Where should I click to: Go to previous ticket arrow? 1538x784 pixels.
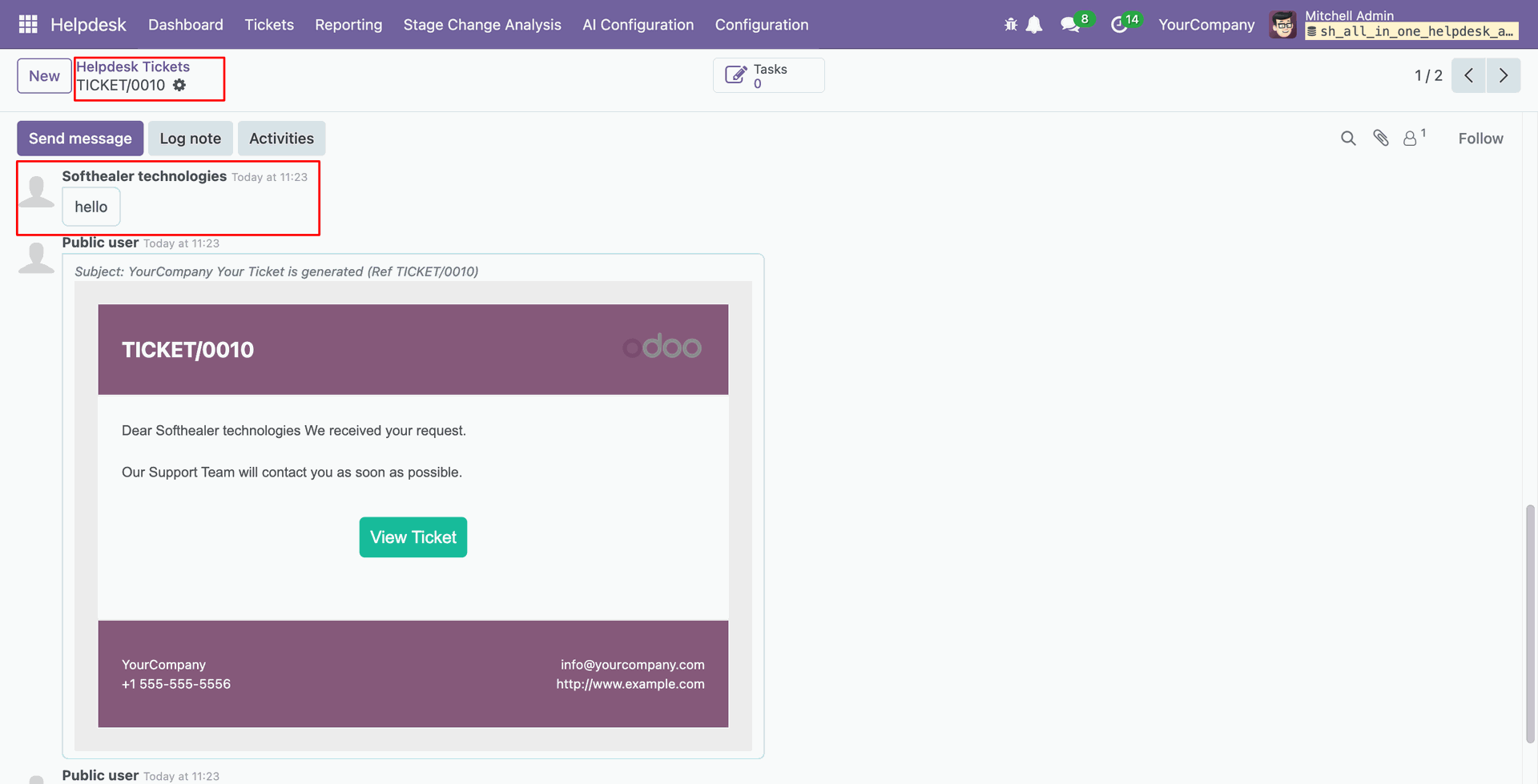pos(1468,75)
